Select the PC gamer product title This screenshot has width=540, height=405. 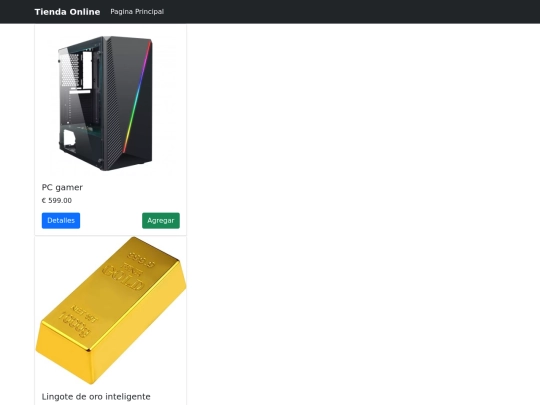(62, 187)
